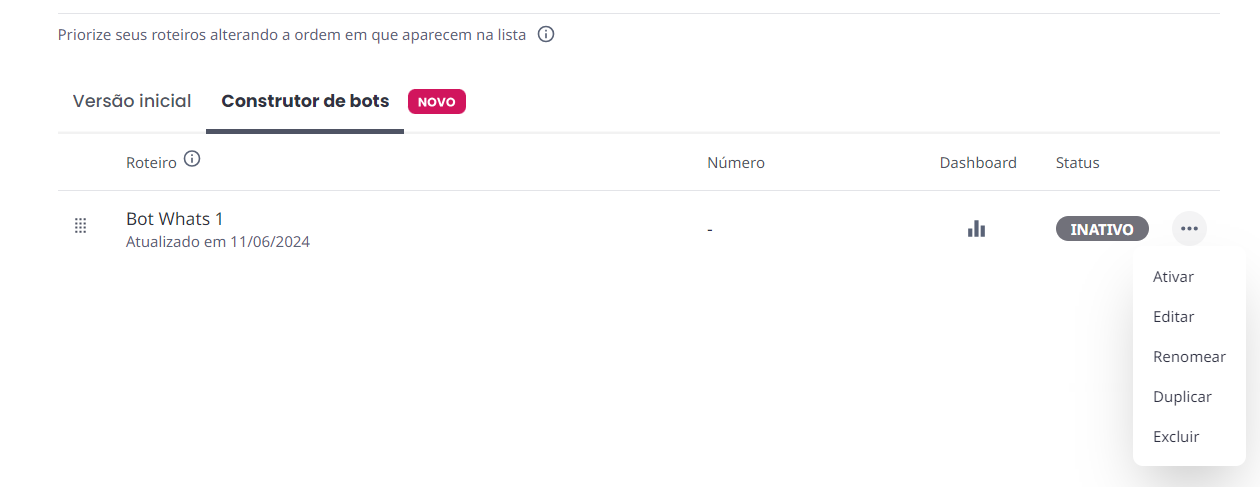Click the info icon next to Roteiro
Screen dimensions: 1260x487
coord(193,159)
